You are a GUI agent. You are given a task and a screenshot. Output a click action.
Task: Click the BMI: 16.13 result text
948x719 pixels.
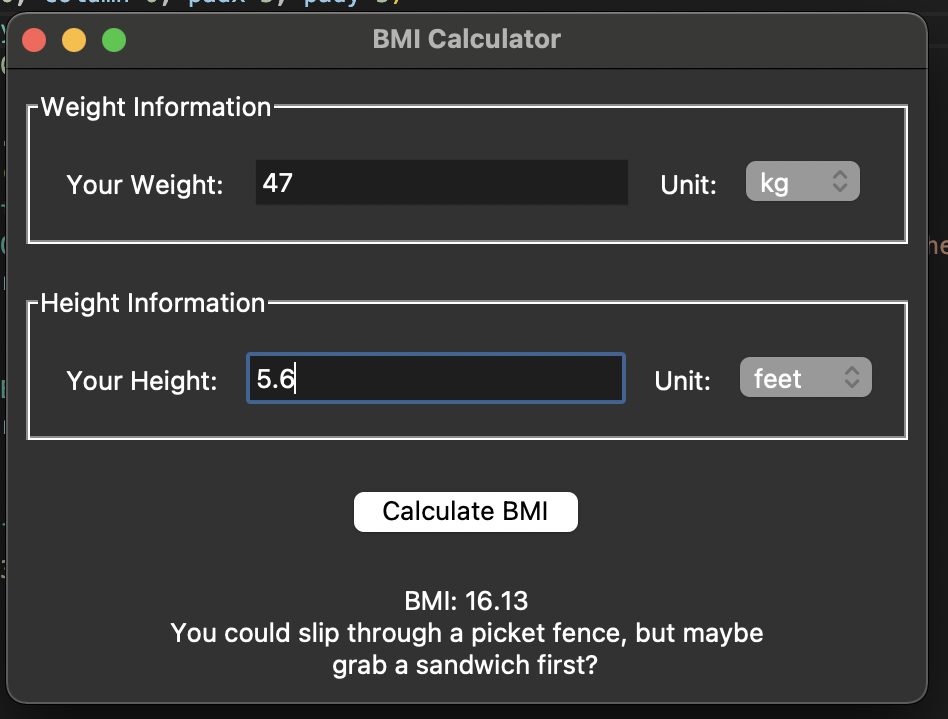point(466,601)
